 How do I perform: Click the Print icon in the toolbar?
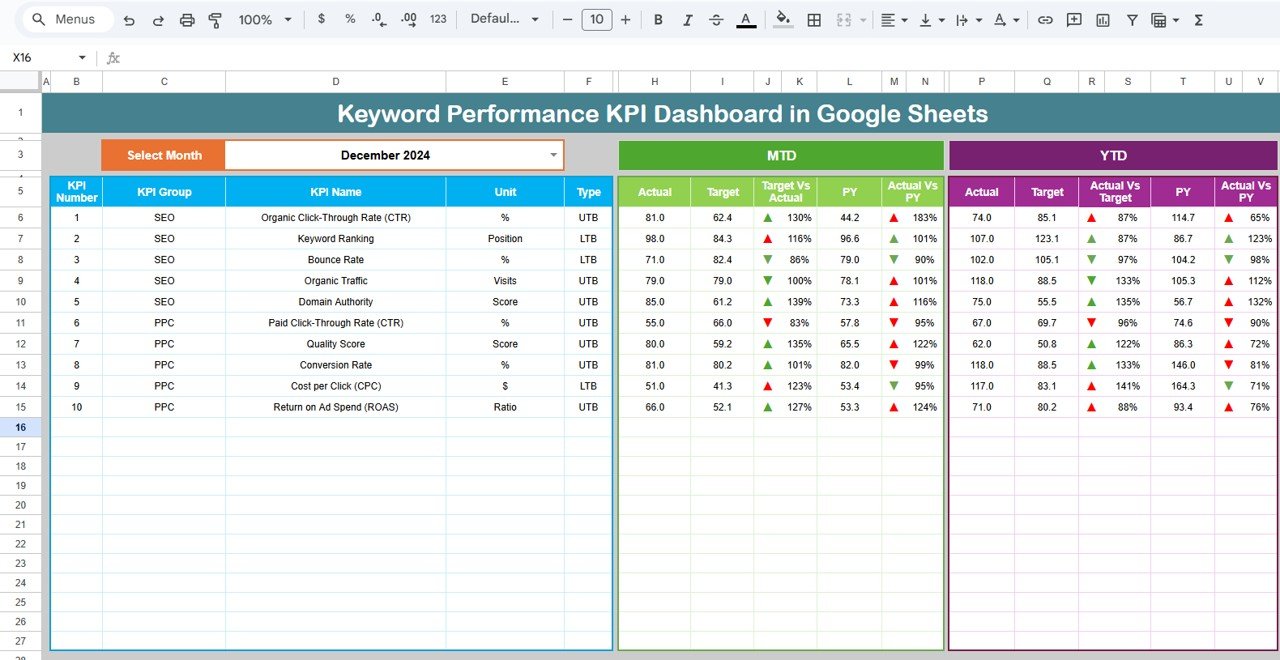[187, 19]
